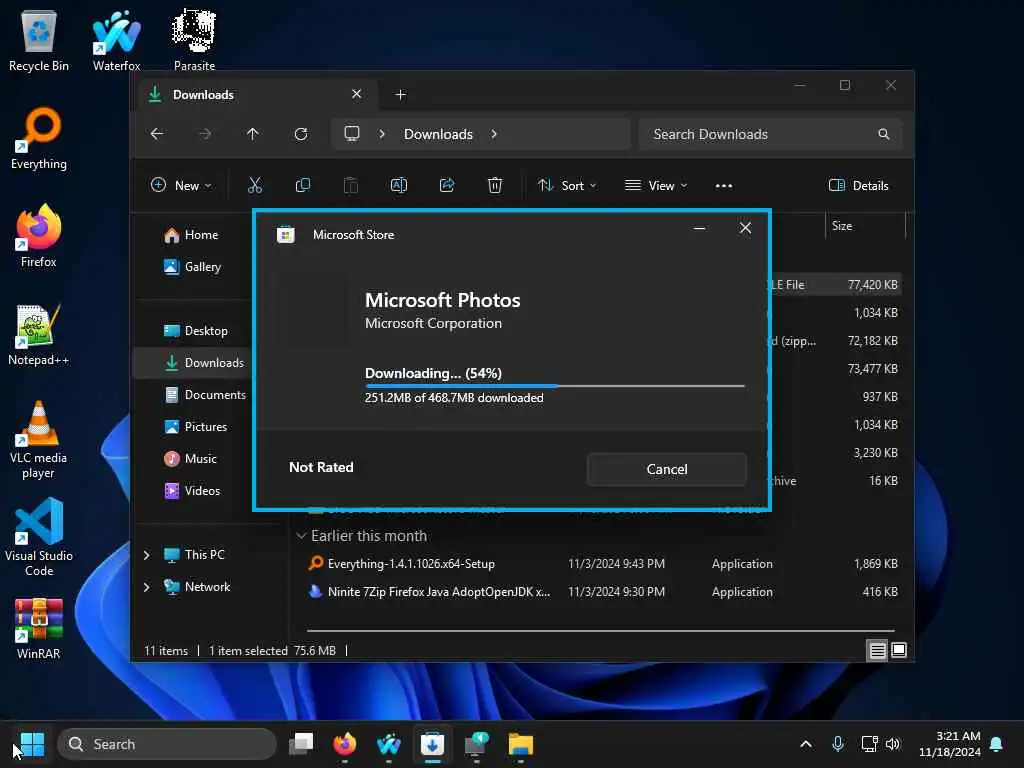Open Documents in the navigation pane
The image size is (1024, 768).
[x=205, y=395]
